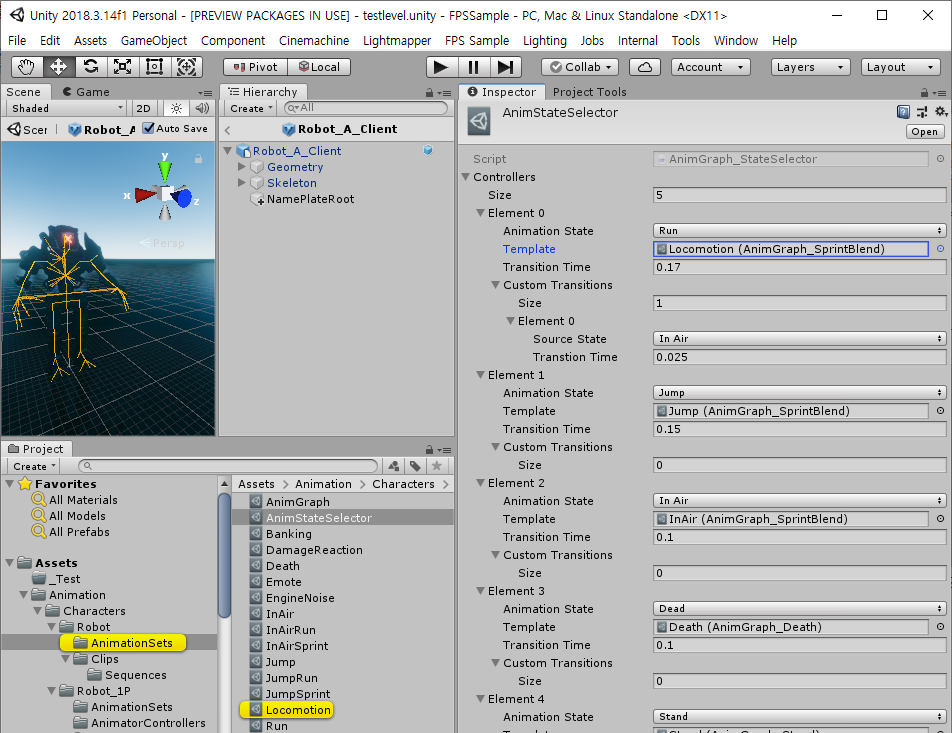Open Hierarchy Create dropdown

pos(251,108)
